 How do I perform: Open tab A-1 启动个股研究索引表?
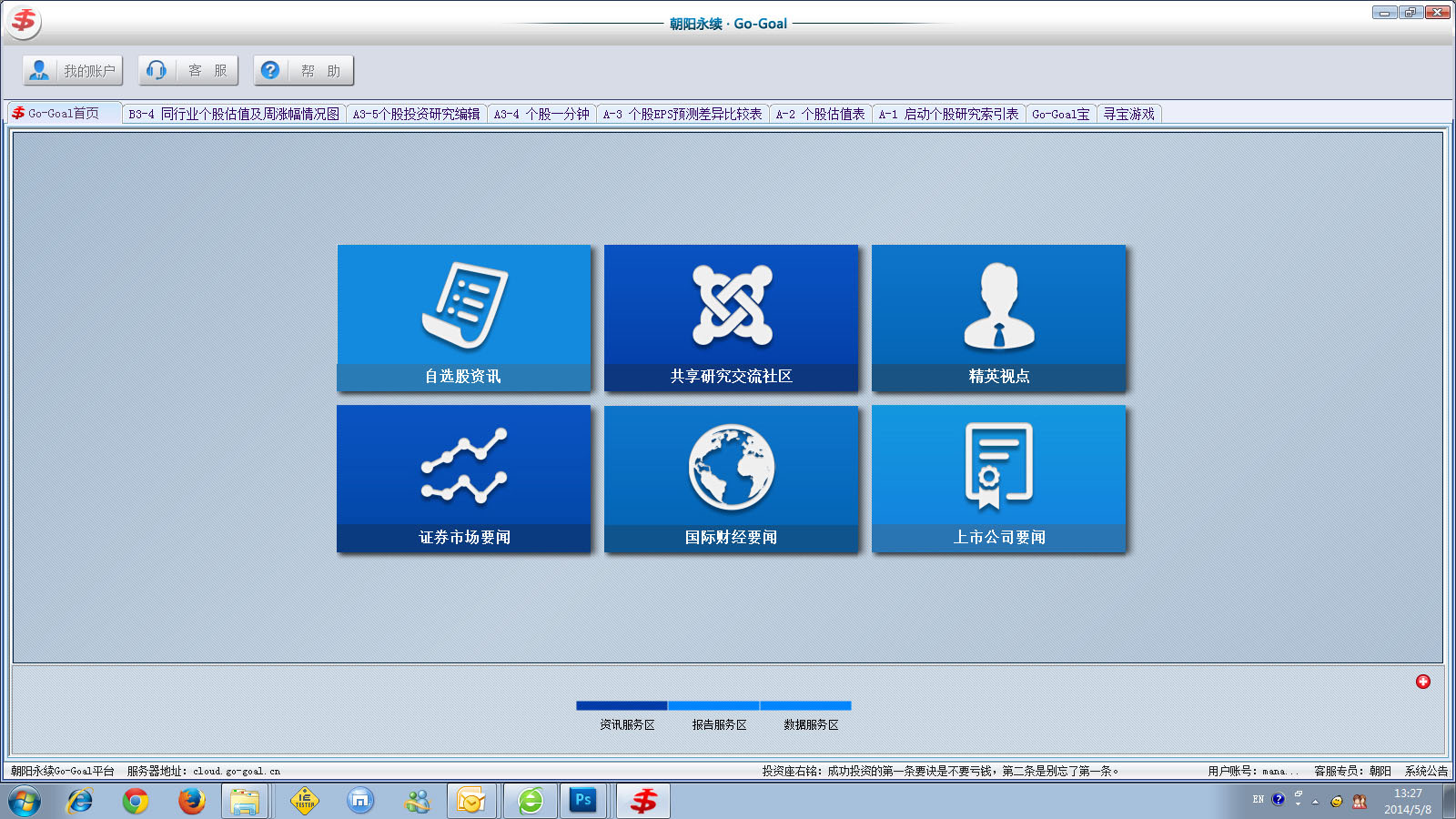(949, 114)
